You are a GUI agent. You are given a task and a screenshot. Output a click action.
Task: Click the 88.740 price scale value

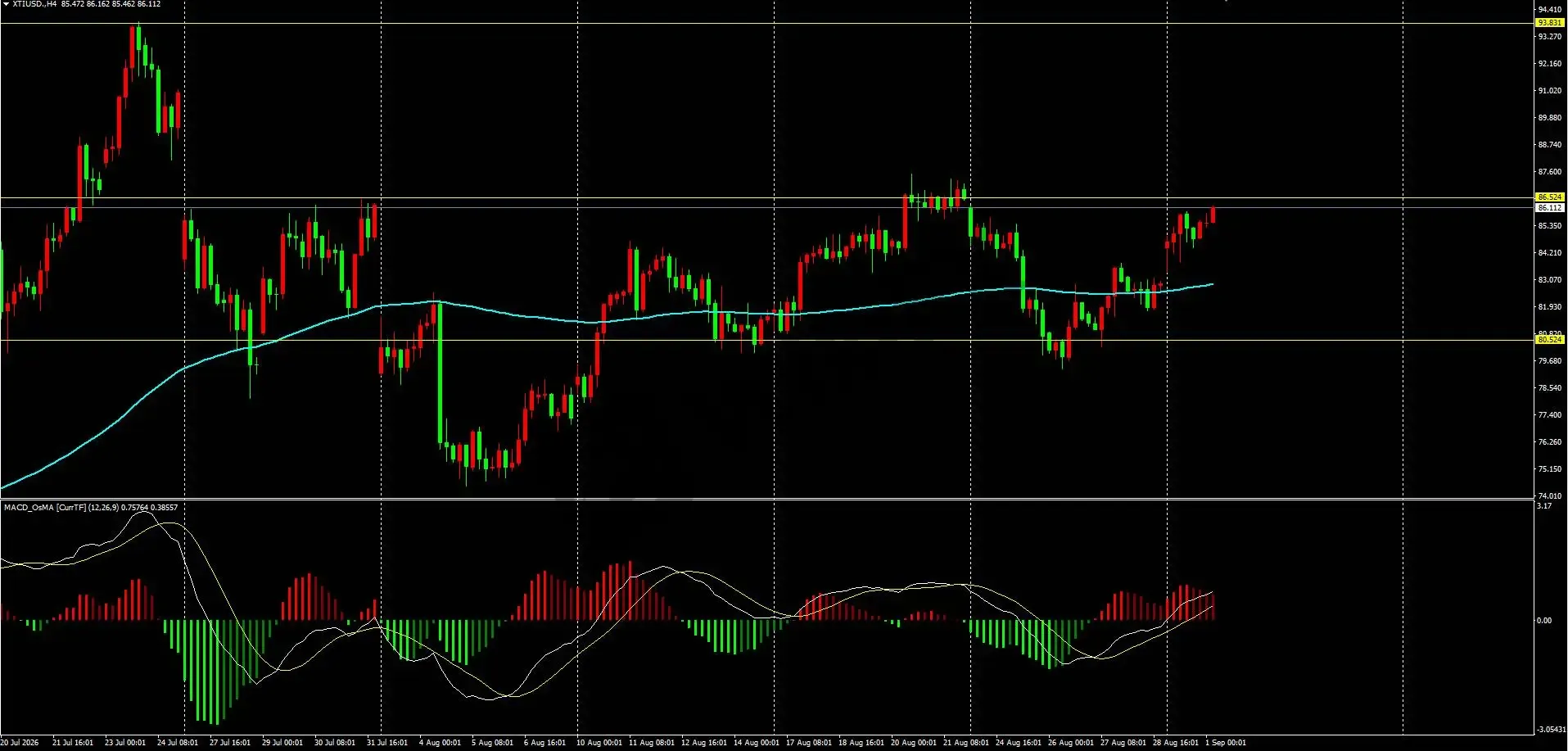[x=1550, y=145]
